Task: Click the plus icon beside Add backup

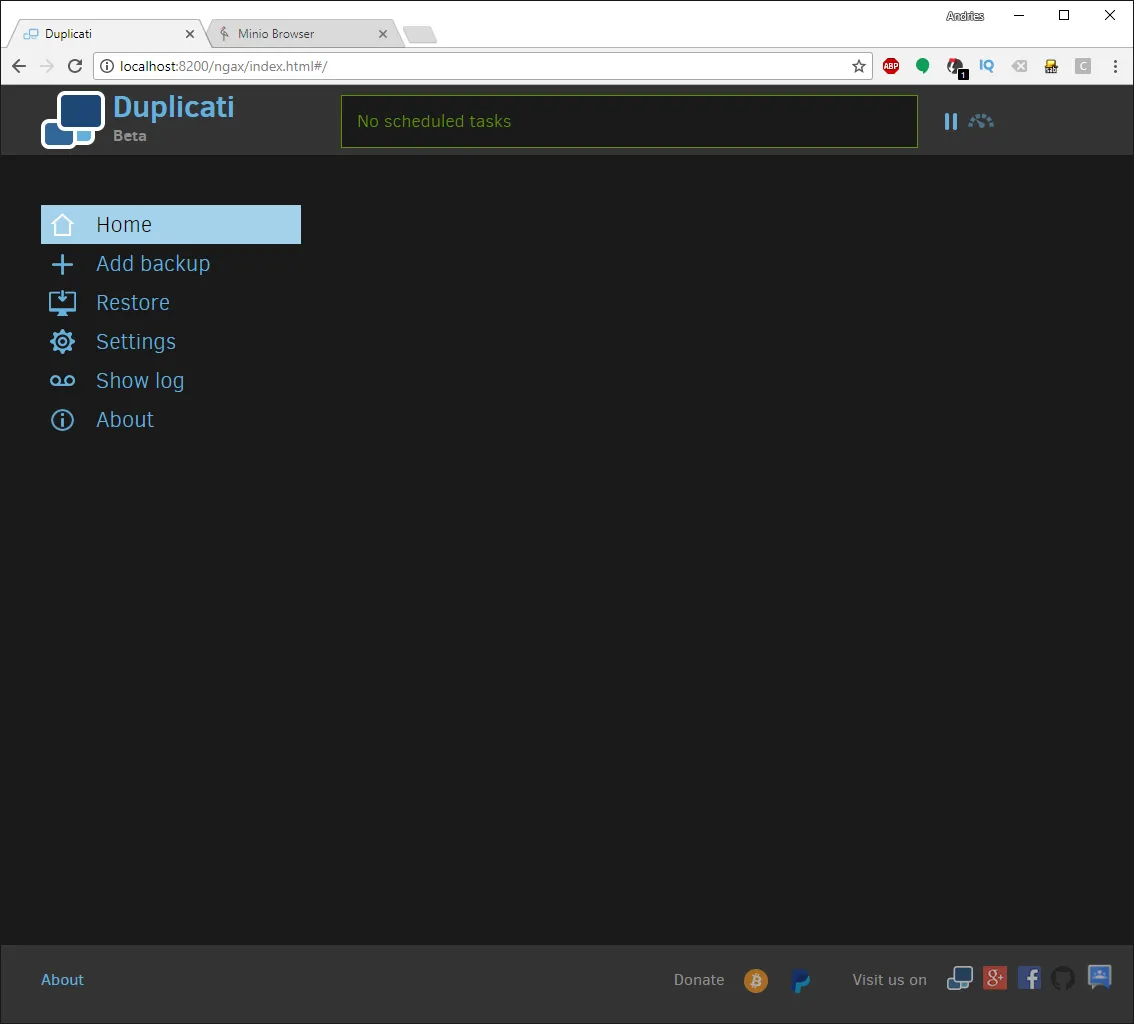Action: point(62,264)
